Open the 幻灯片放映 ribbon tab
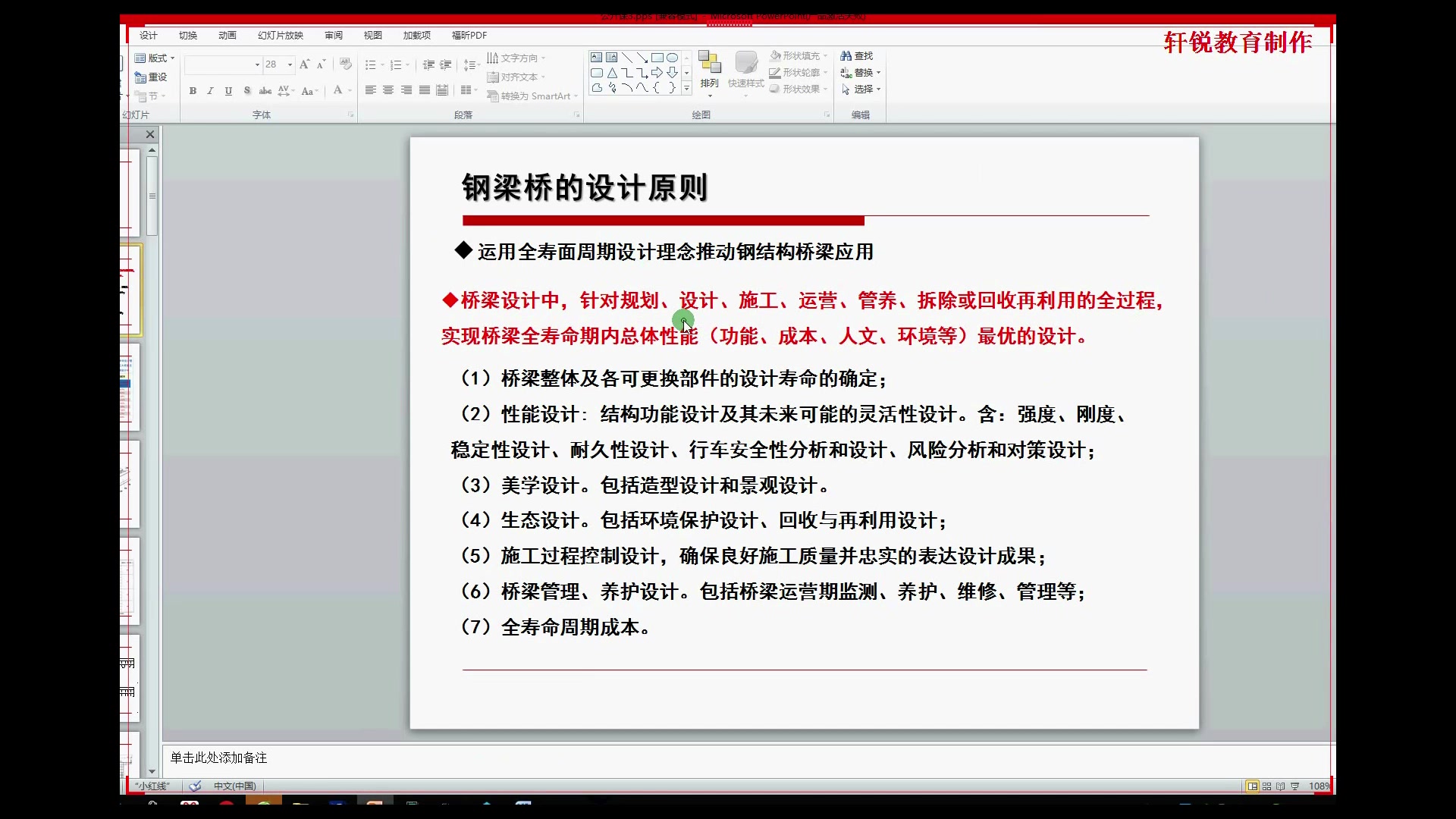 click(279, 36)
